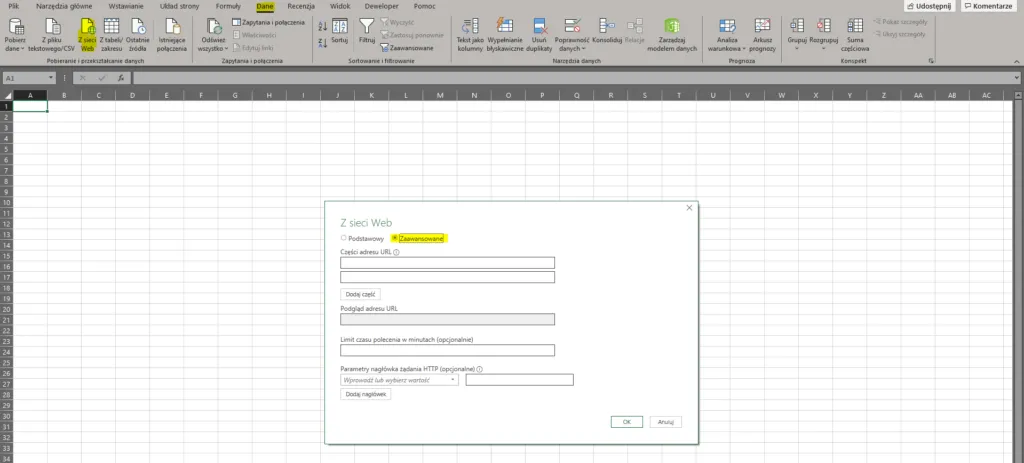
Task: Click the HTTP header value field
Action: click(520, 379)
